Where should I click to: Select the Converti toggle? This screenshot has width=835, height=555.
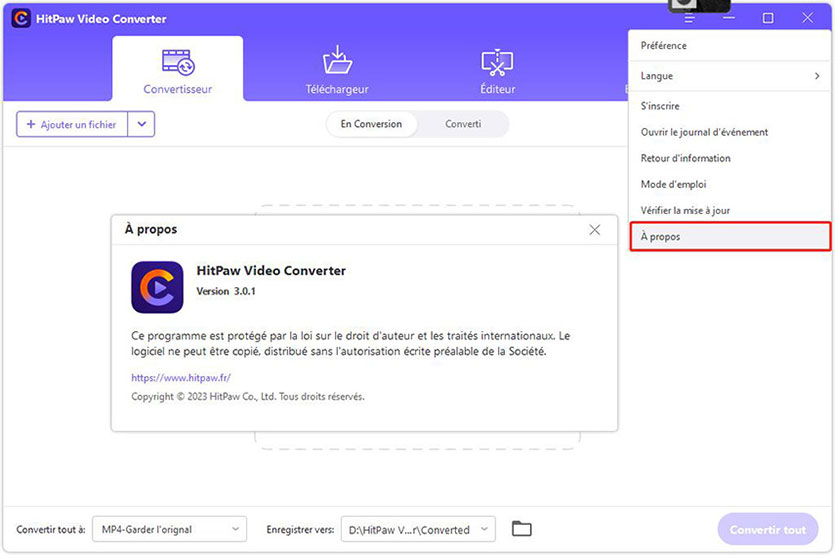click(463, 124)
